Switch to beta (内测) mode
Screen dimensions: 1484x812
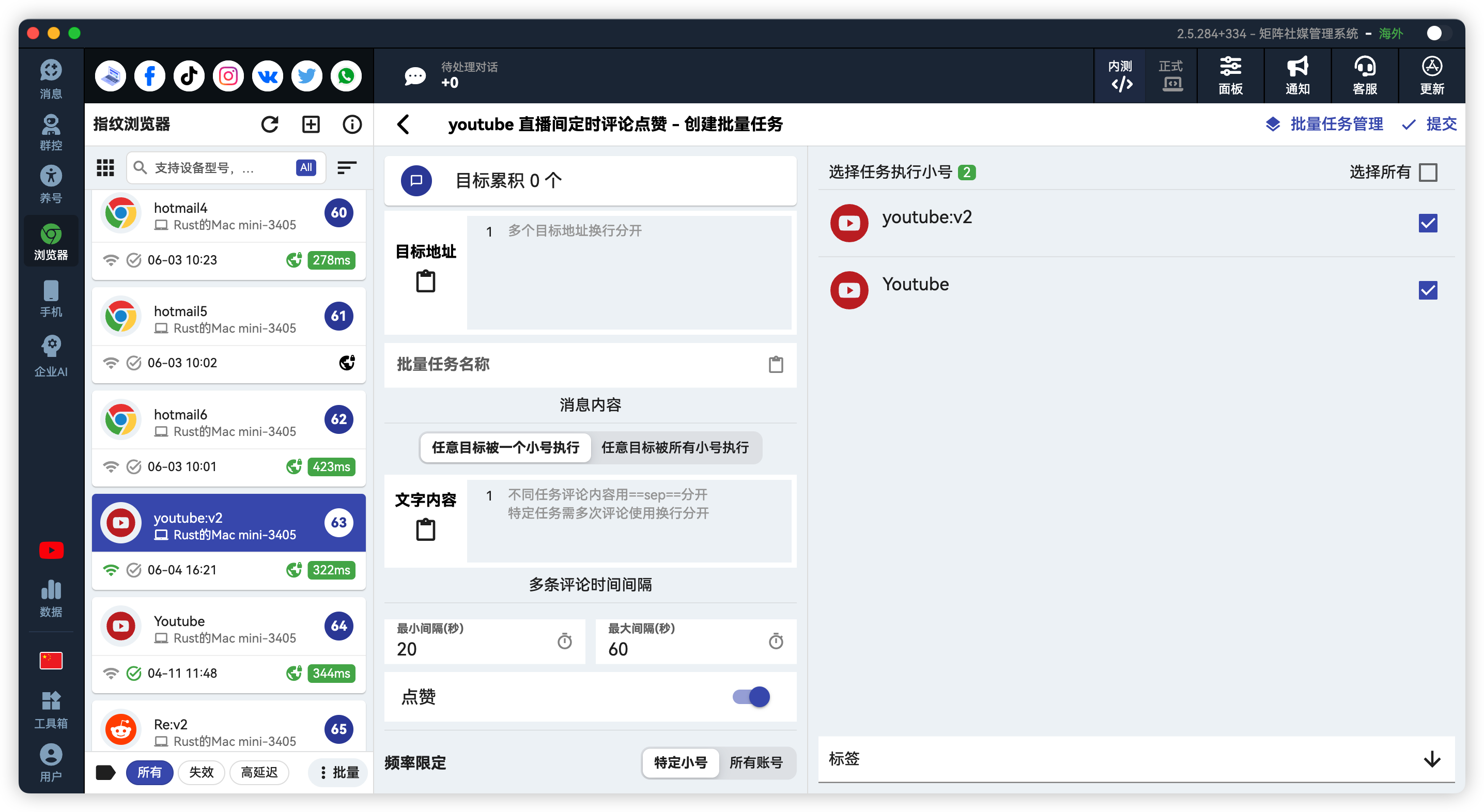pyautogui.click(x=1120, y=75)
